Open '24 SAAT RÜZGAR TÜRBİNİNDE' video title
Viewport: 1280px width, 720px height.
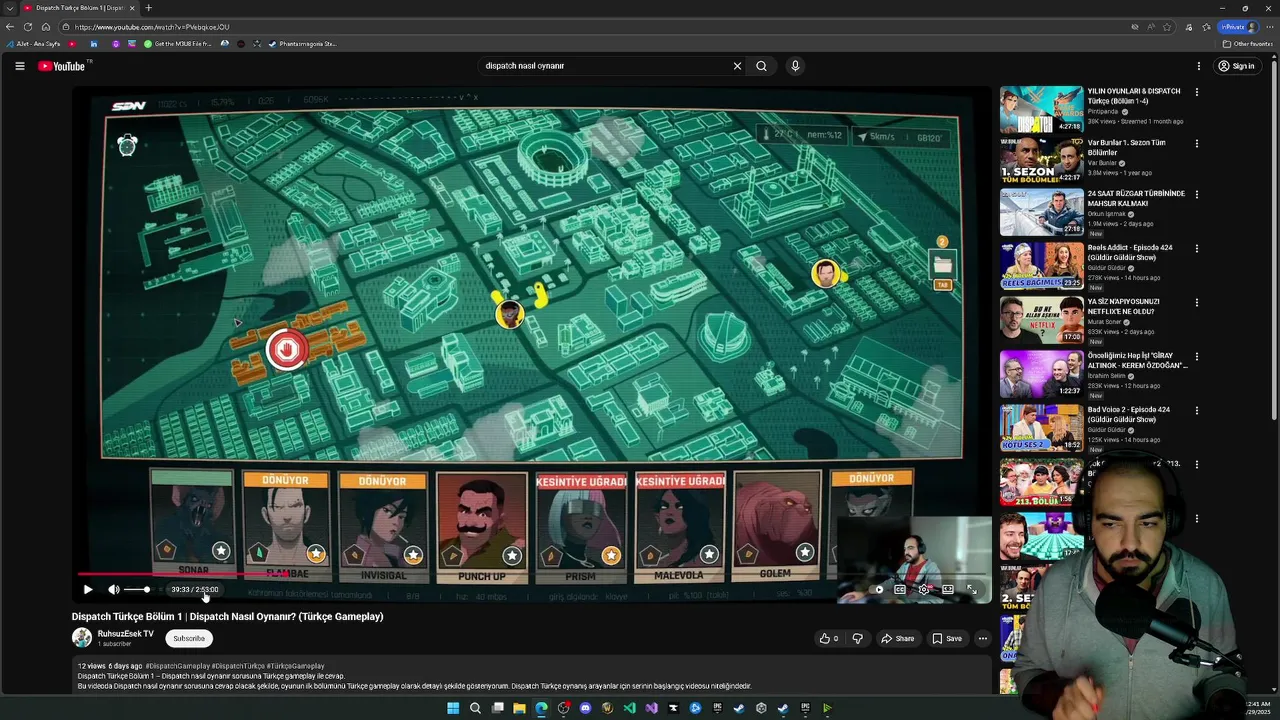click(1136, 198)
